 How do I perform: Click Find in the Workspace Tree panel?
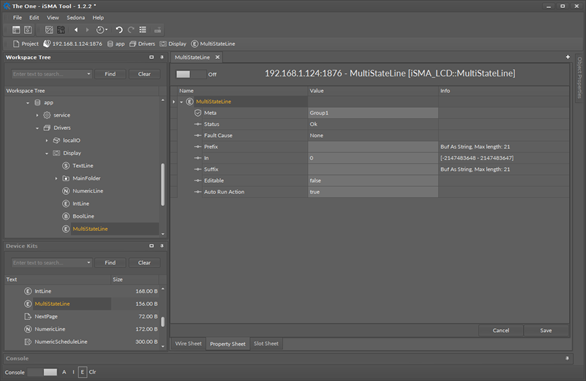click(x=110, y=74)
